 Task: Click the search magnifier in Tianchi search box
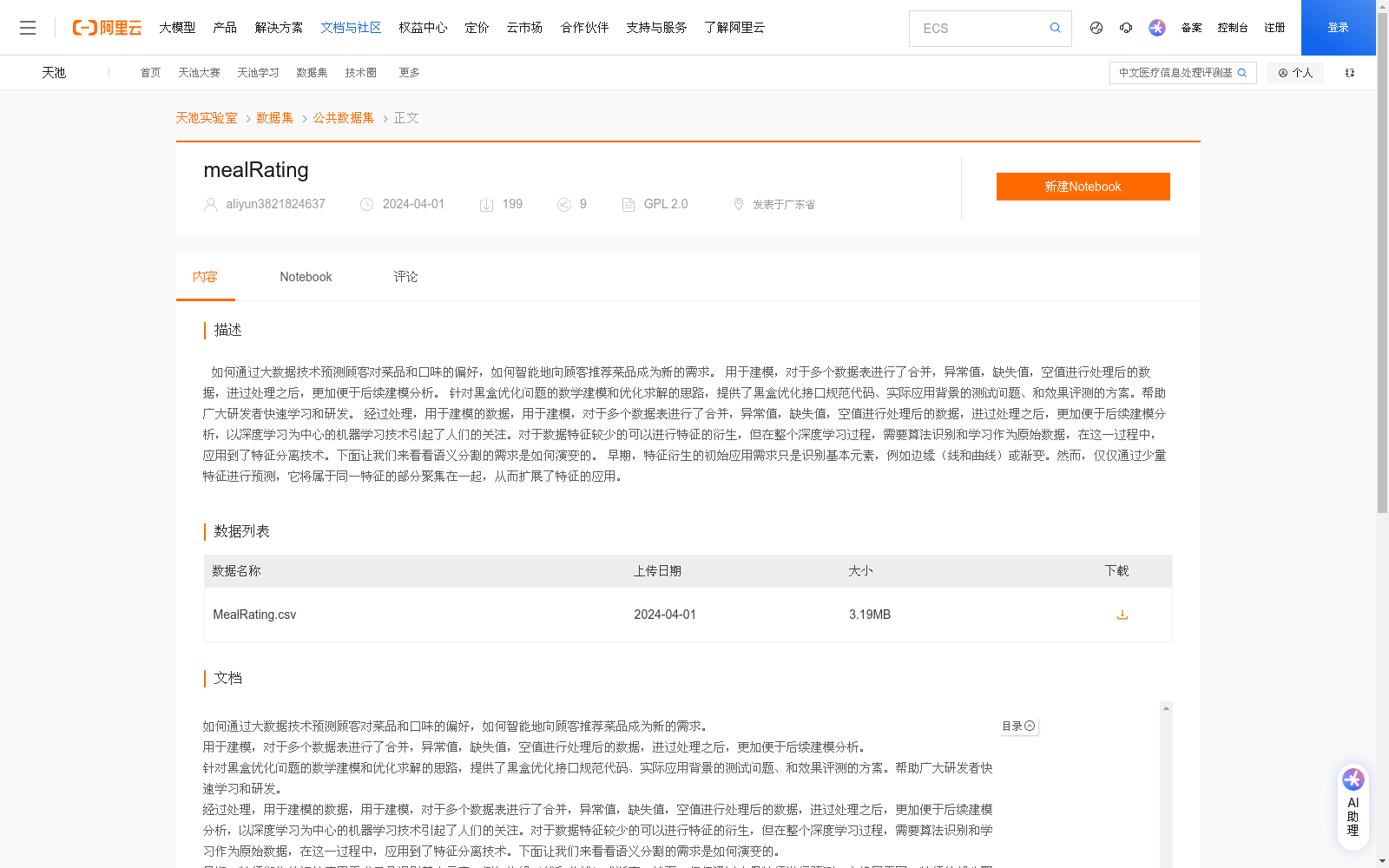click(1241, 73)
